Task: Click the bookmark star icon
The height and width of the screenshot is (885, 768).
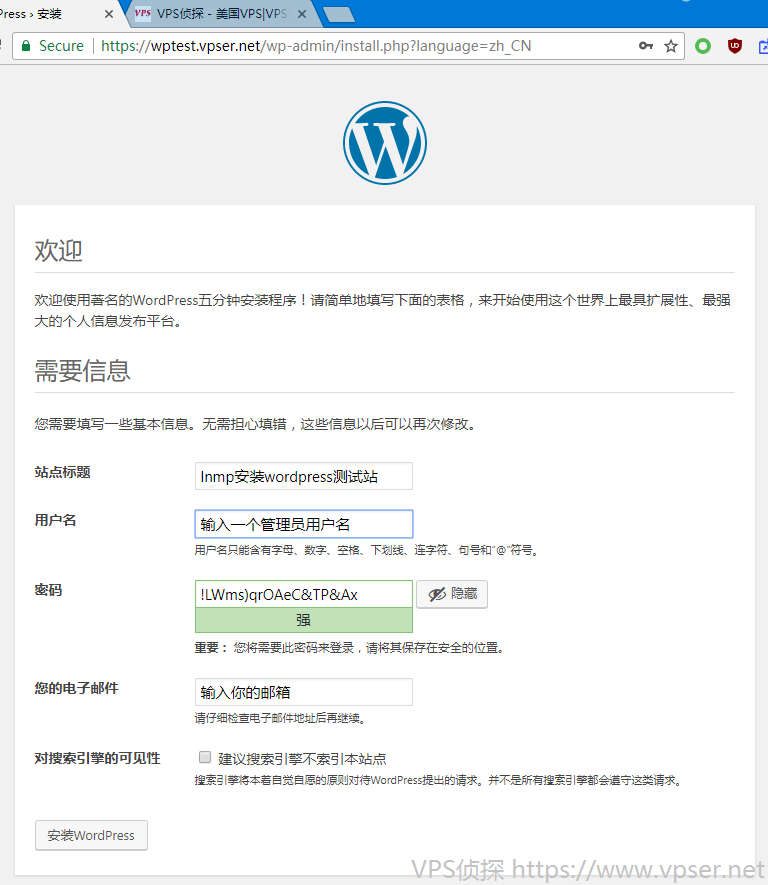Action: coord(671,46)
